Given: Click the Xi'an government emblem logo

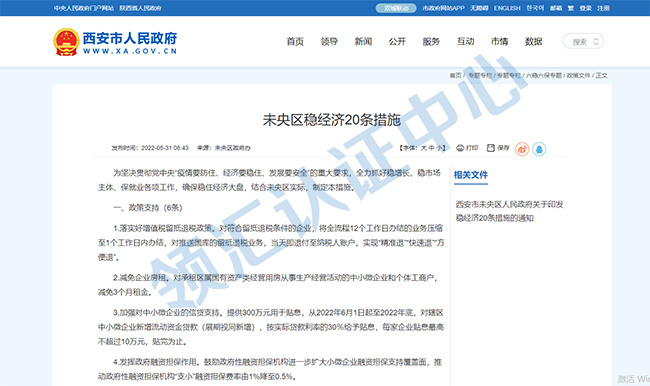Looking at the screenshot, I should coord(66,42).
